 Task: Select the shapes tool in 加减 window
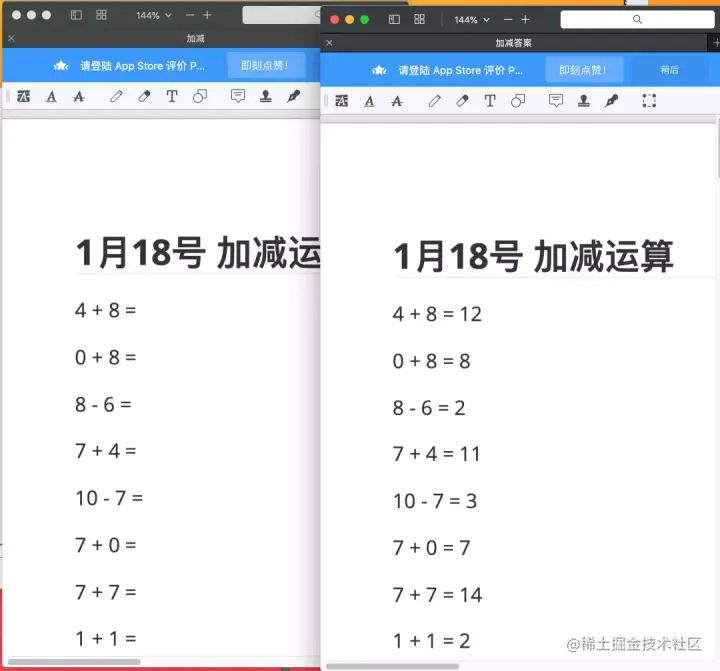200,96
